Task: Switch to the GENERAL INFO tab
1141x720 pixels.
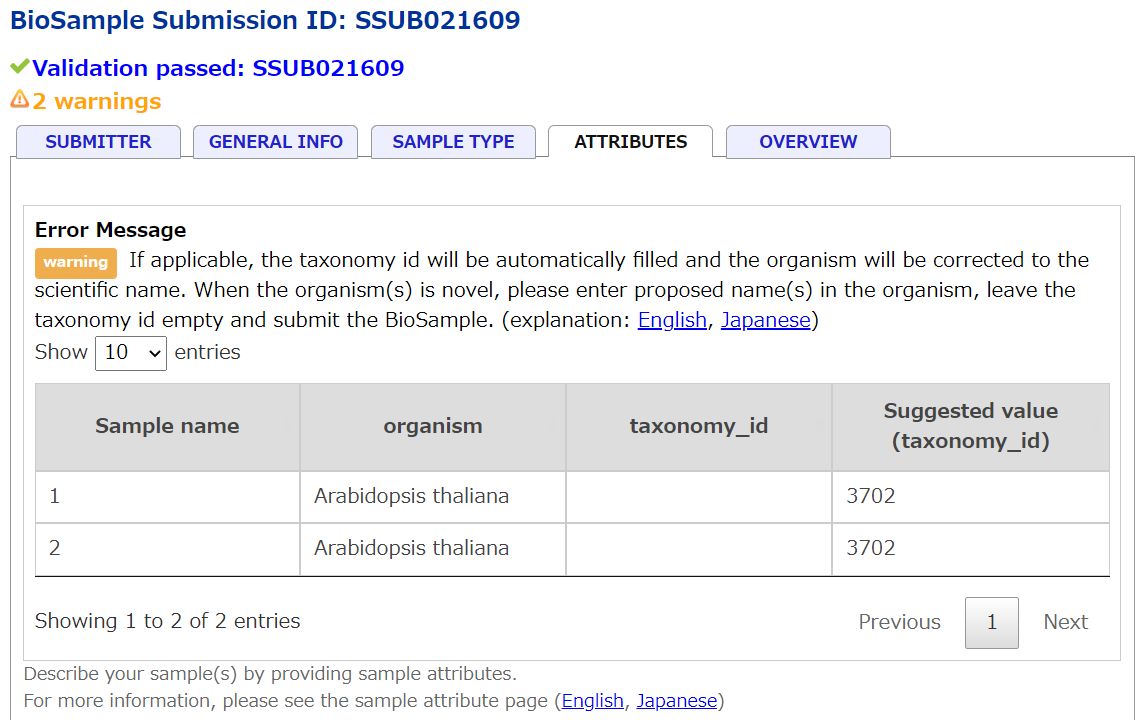Action: [275, 141]
